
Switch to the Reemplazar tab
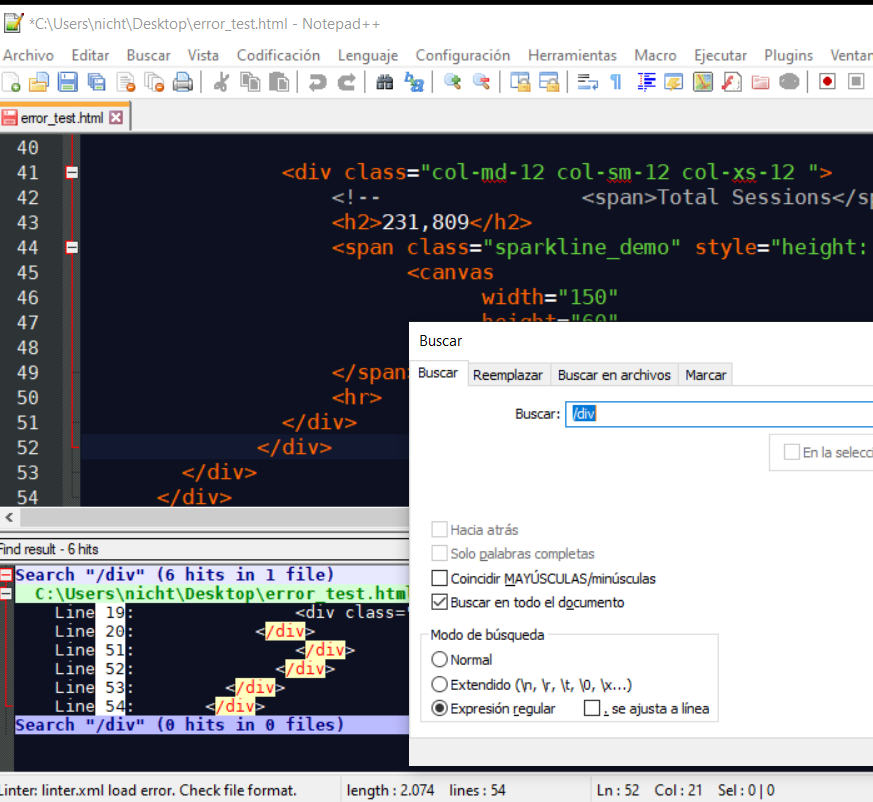click(x=508, y=375)
